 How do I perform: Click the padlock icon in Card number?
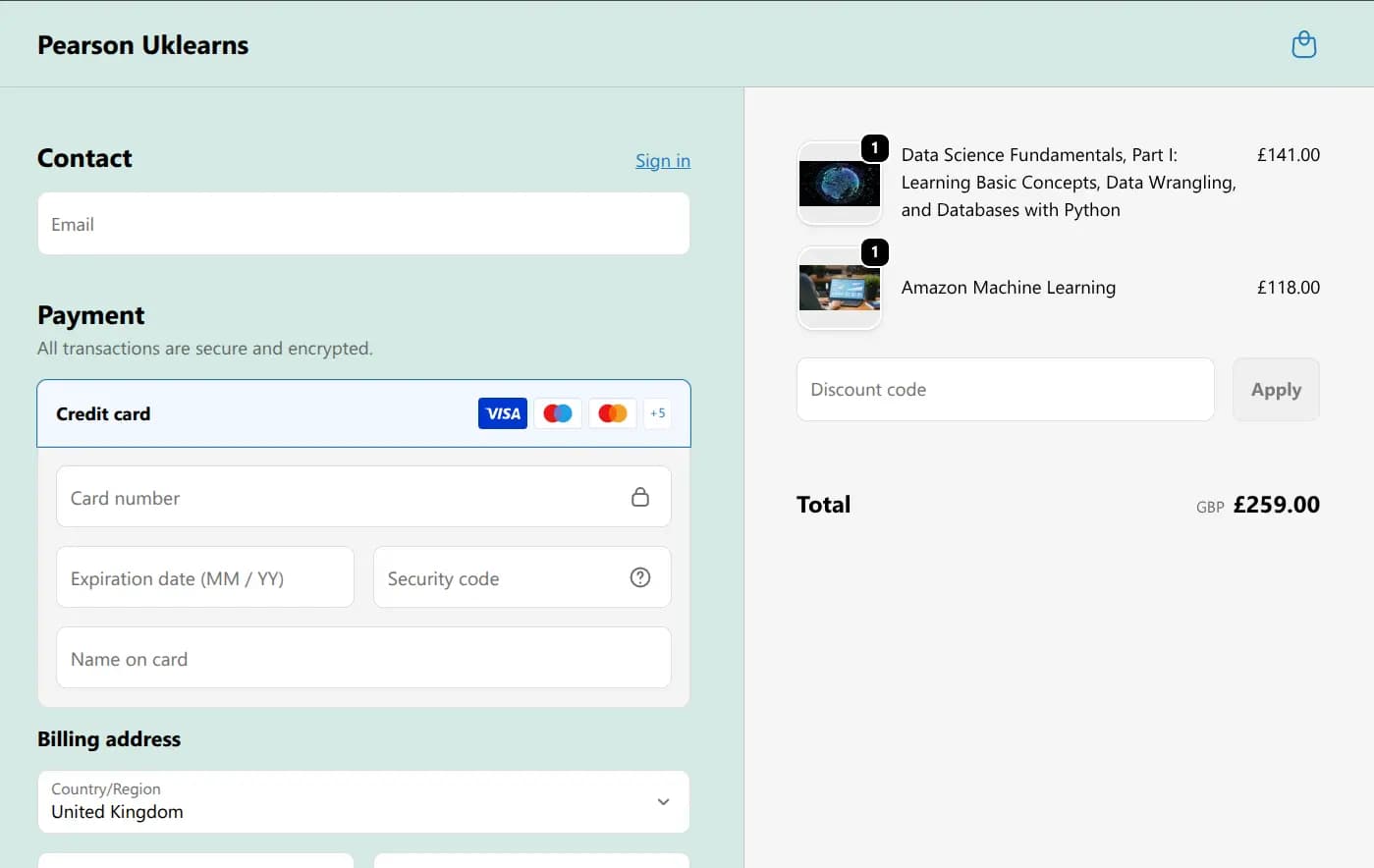click(x=640, y=497)
